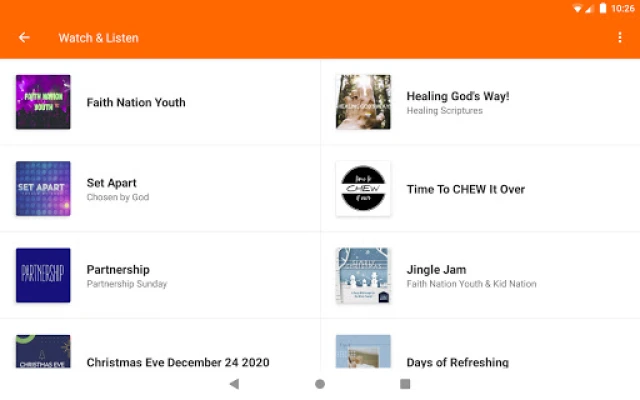
Task: Open Healing God's Way! series
Action: coord(458,96)
